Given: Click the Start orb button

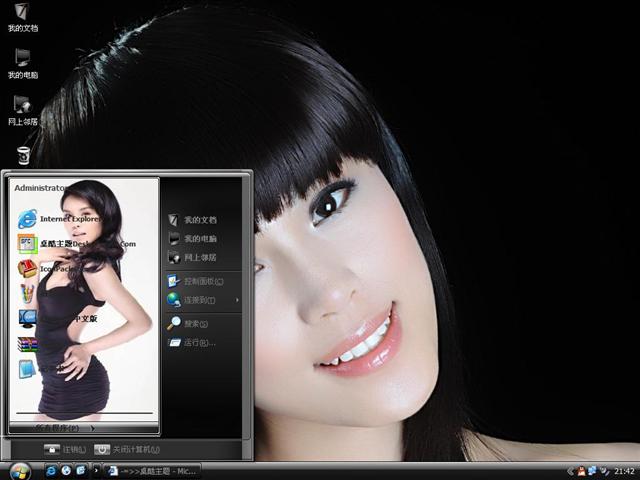Looking at the screenshot, I should point(20,472).
